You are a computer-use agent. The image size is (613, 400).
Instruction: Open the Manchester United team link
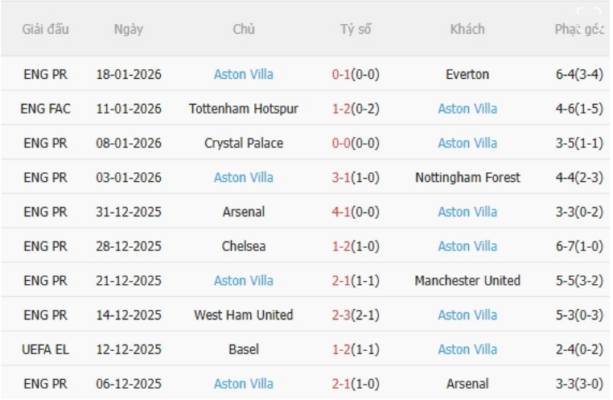click(467, 281)
